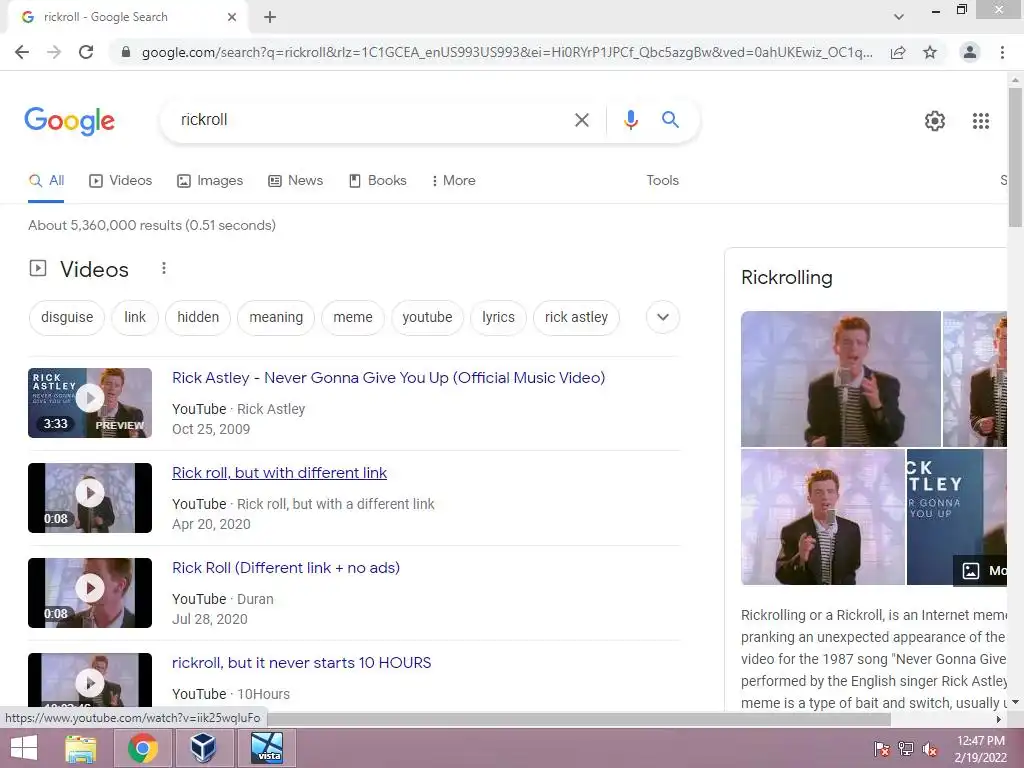Viewport: 1024px width, 768px height.
Task: Click the browser back arrow
Action: [22, 52]
